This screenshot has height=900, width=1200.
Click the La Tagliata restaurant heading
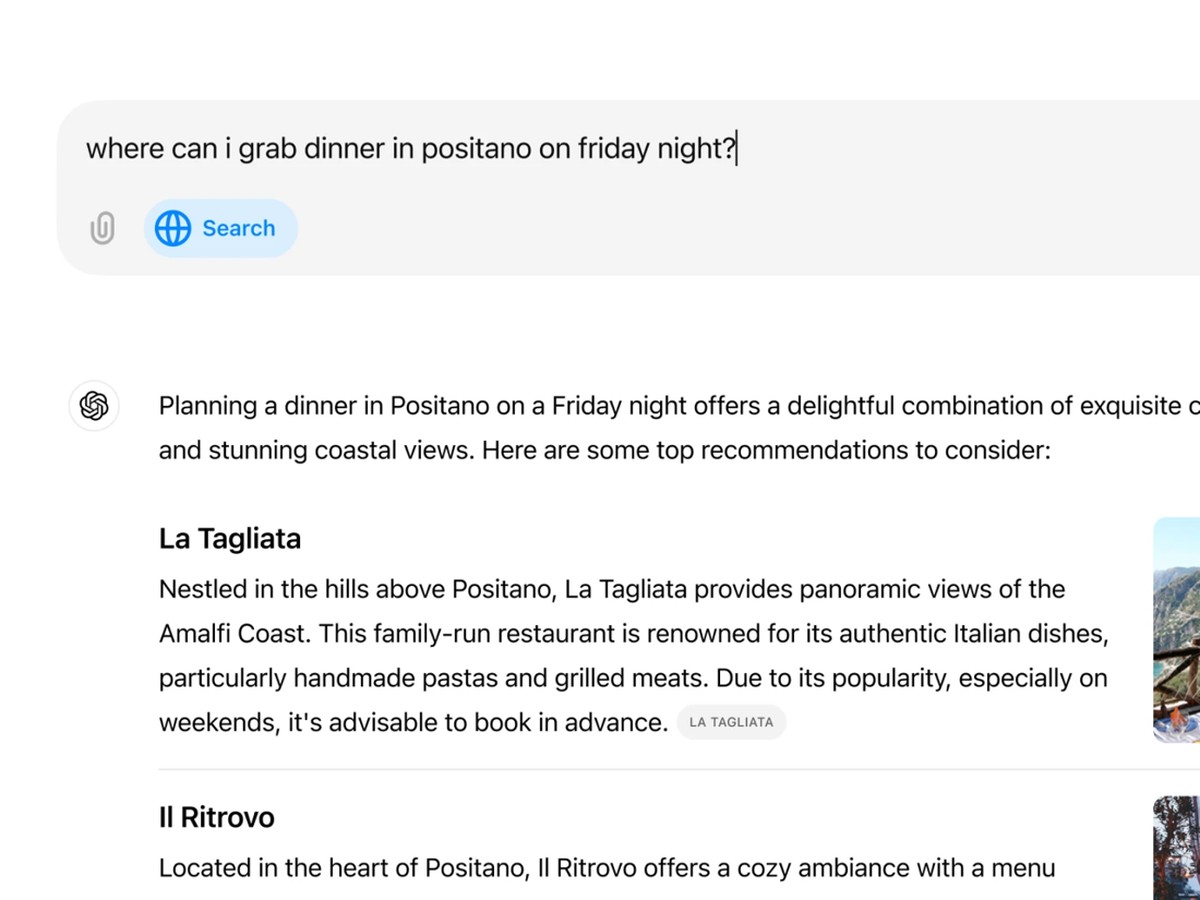(x=230, y=539)
